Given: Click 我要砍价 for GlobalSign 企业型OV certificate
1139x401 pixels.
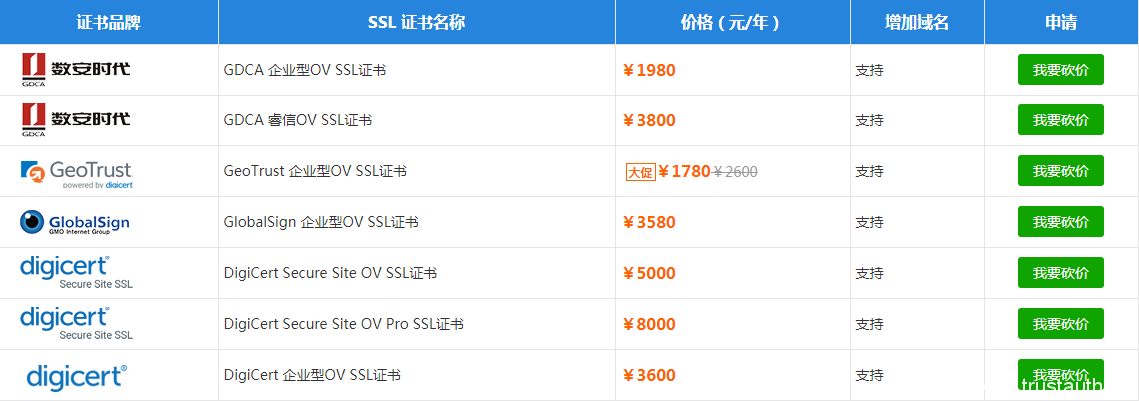Looking at the screenshot, I should tap(1061, 222).
